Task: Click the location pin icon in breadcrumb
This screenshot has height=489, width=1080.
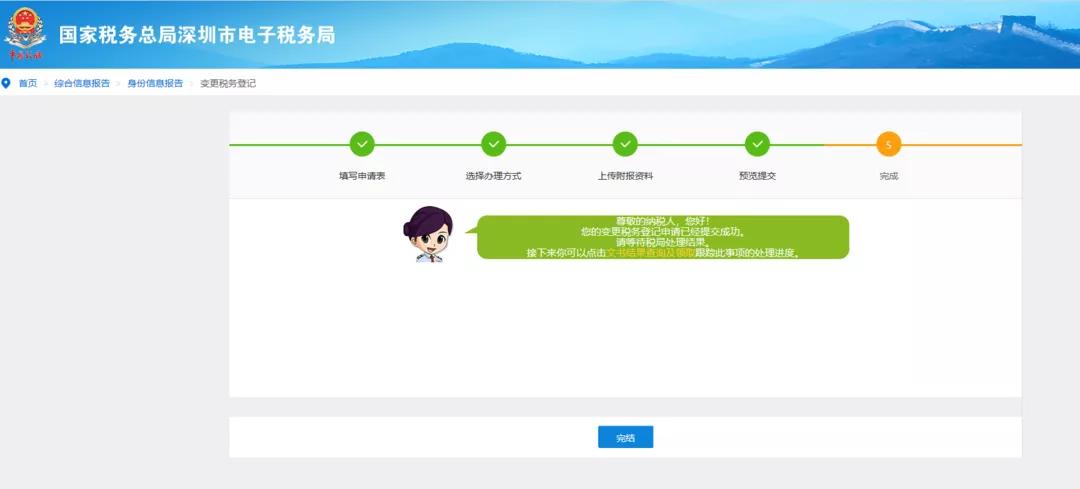Action: (6, 83)
